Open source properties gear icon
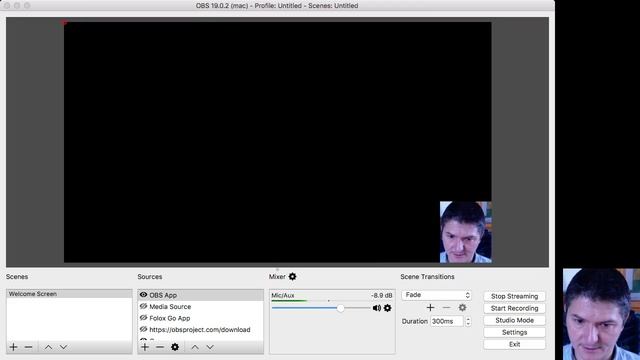The image size is (640, 360). coord(175,347)
